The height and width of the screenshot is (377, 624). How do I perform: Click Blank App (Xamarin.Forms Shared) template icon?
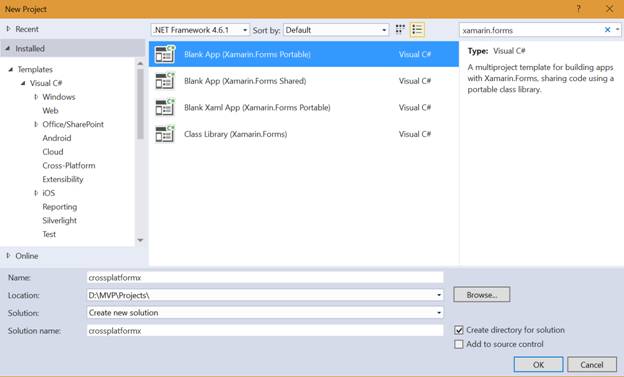[x=165, y=81]
